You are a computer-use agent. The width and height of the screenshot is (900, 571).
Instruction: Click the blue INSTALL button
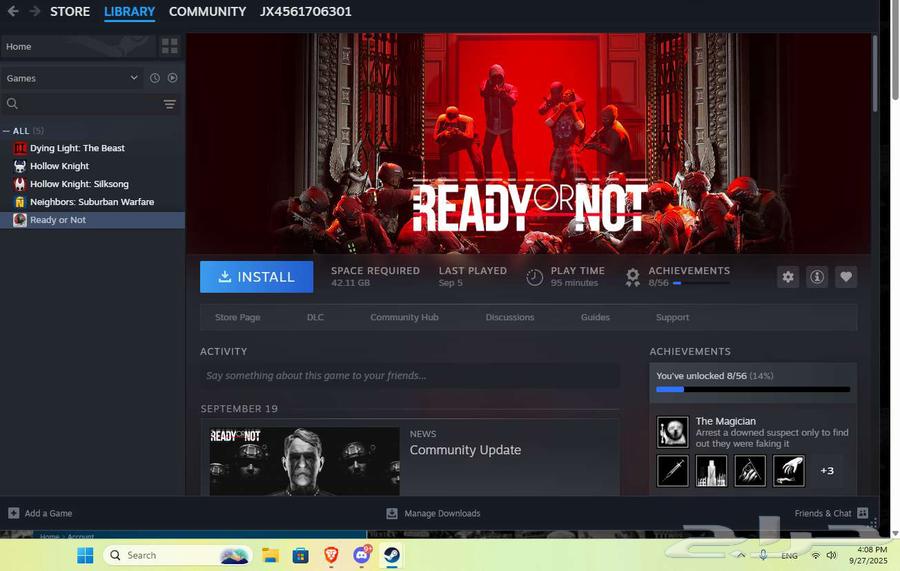[x=257, y=277]
